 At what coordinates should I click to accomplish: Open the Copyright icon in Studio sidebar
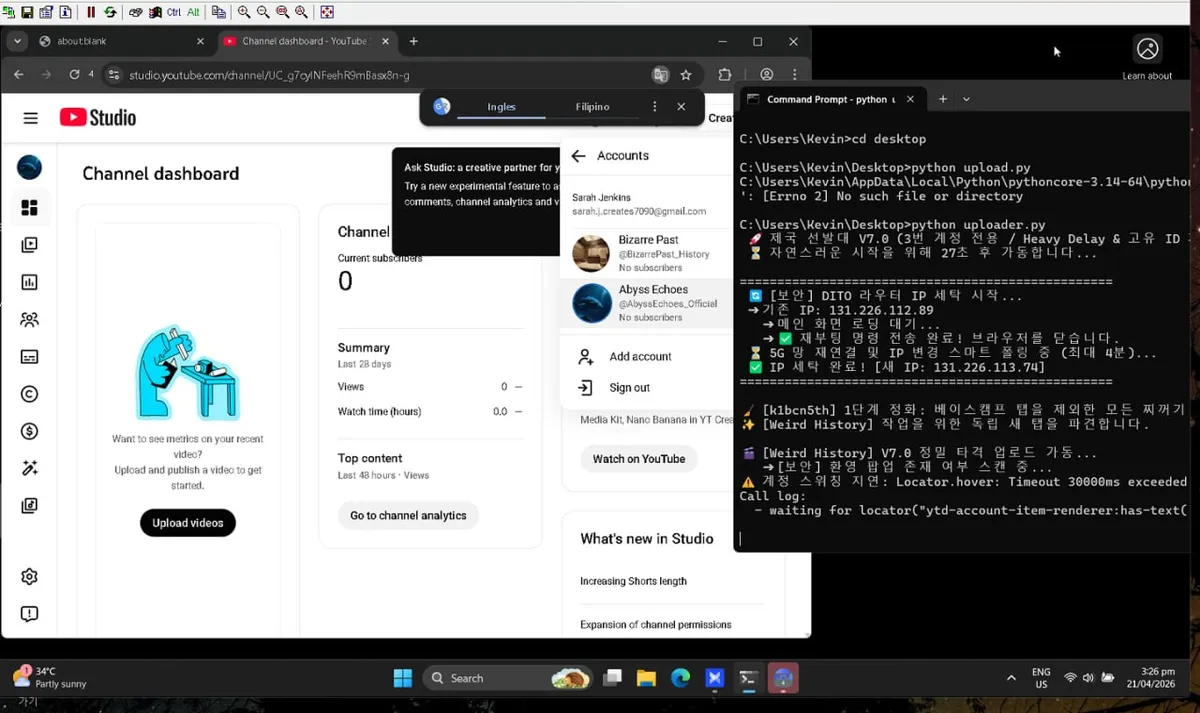point(29,394)
